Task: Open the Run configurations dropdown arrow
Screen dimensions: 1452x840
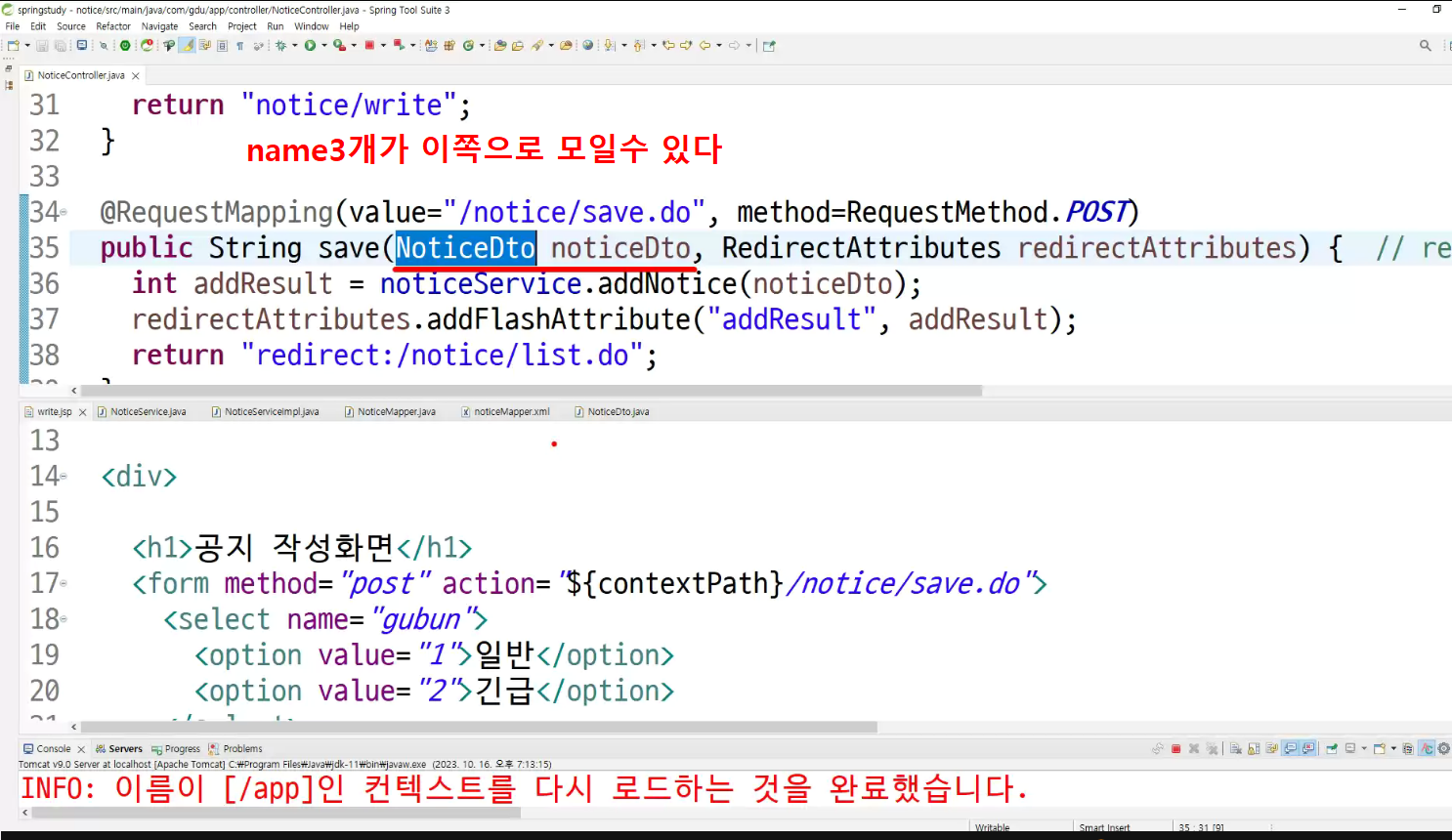Action: (324, 45)
